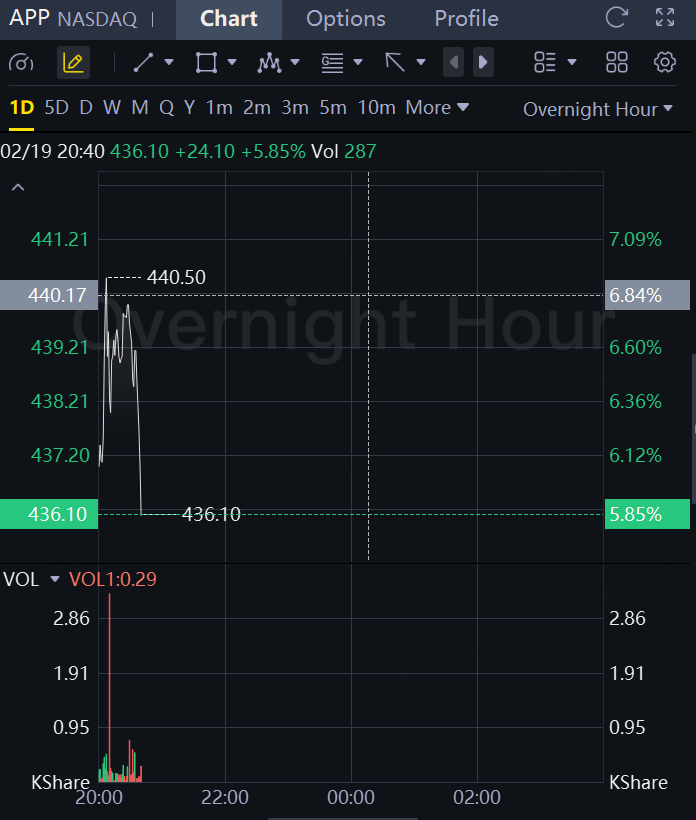
Task: Choose the wave pattern drawing tool
Action: (269, 62)
